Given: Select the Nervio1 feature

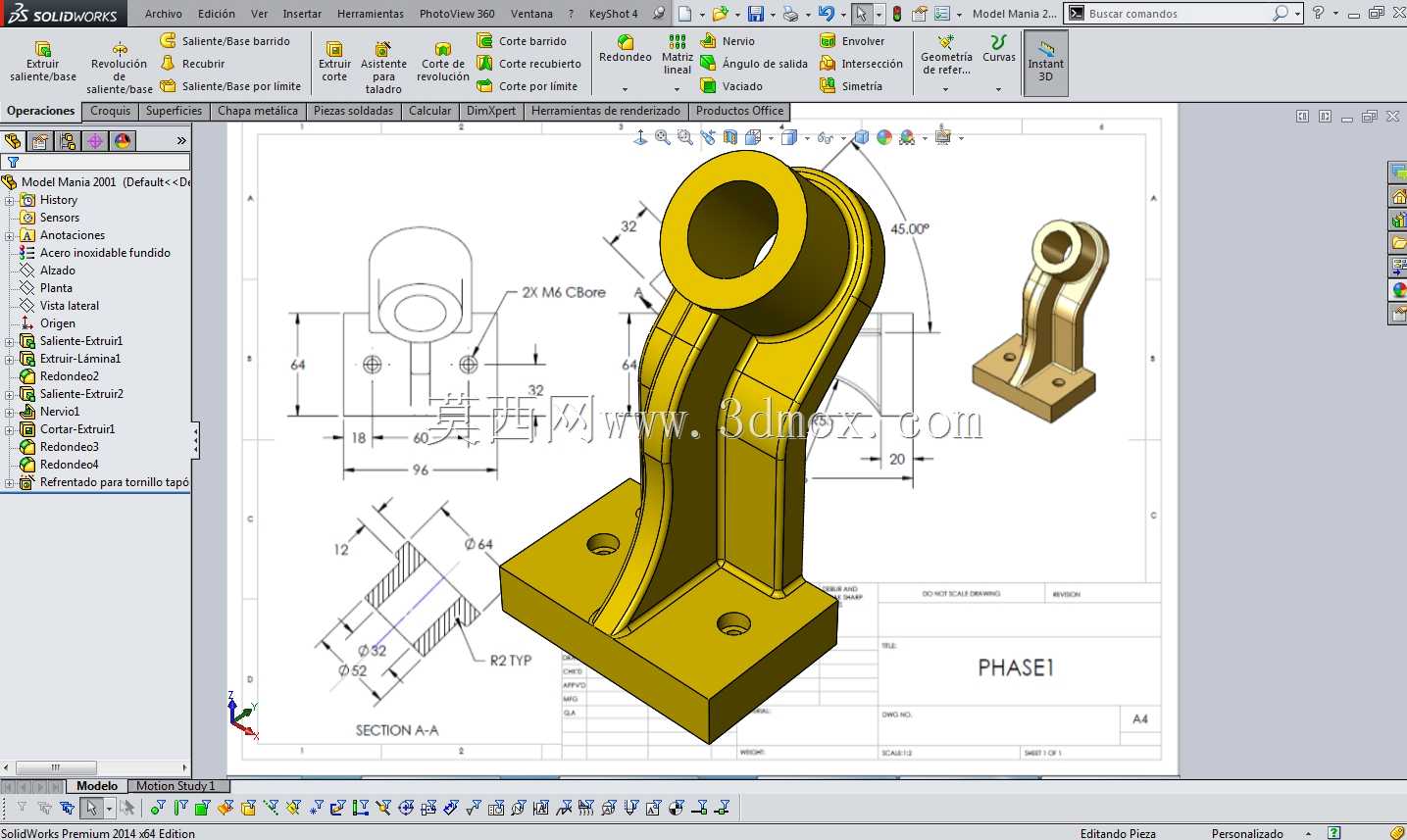Looking at the screenshot, I should (50, 412).
